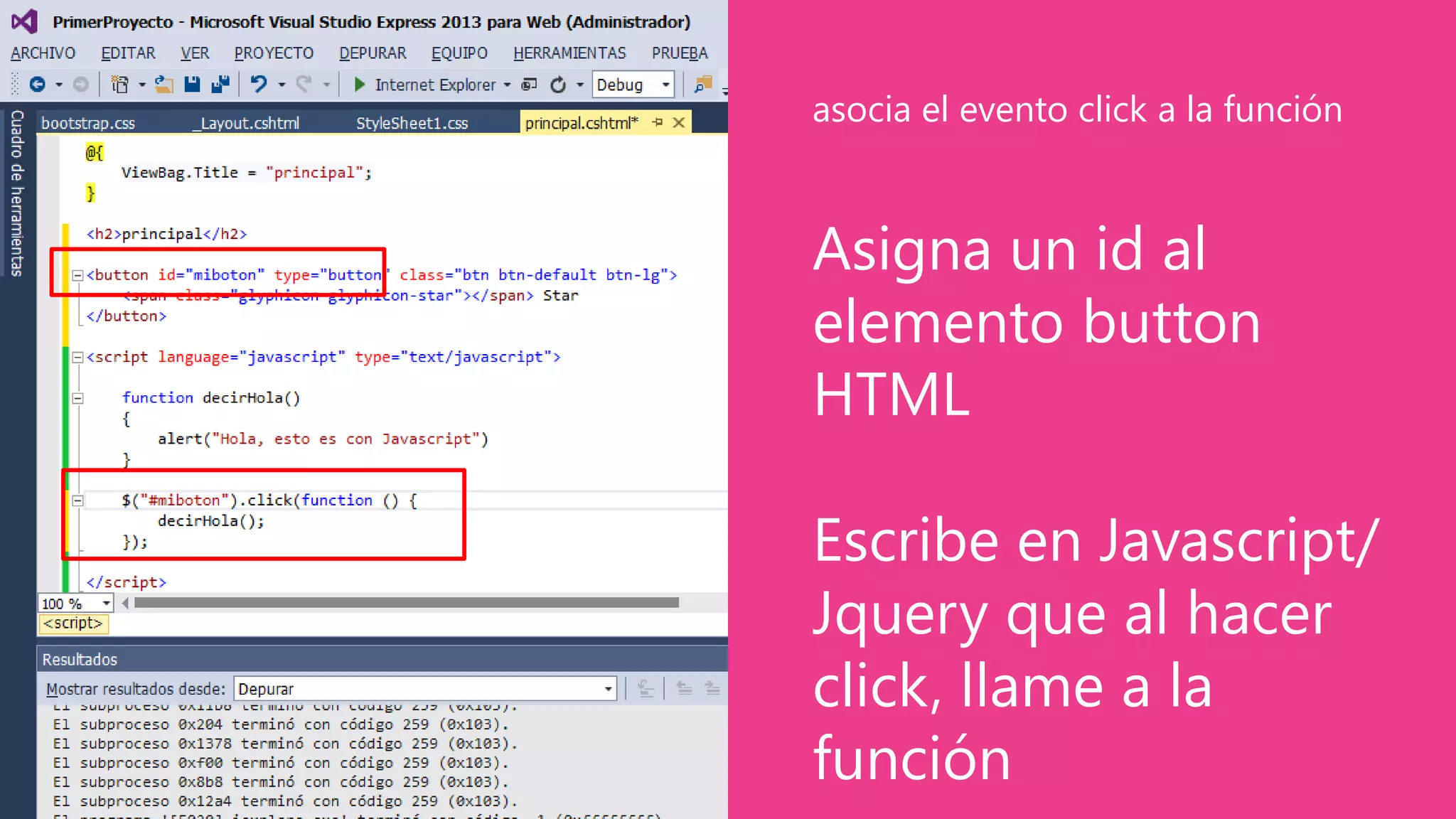
Task: Open the DEPURAR menu
Action: point(373,53)
